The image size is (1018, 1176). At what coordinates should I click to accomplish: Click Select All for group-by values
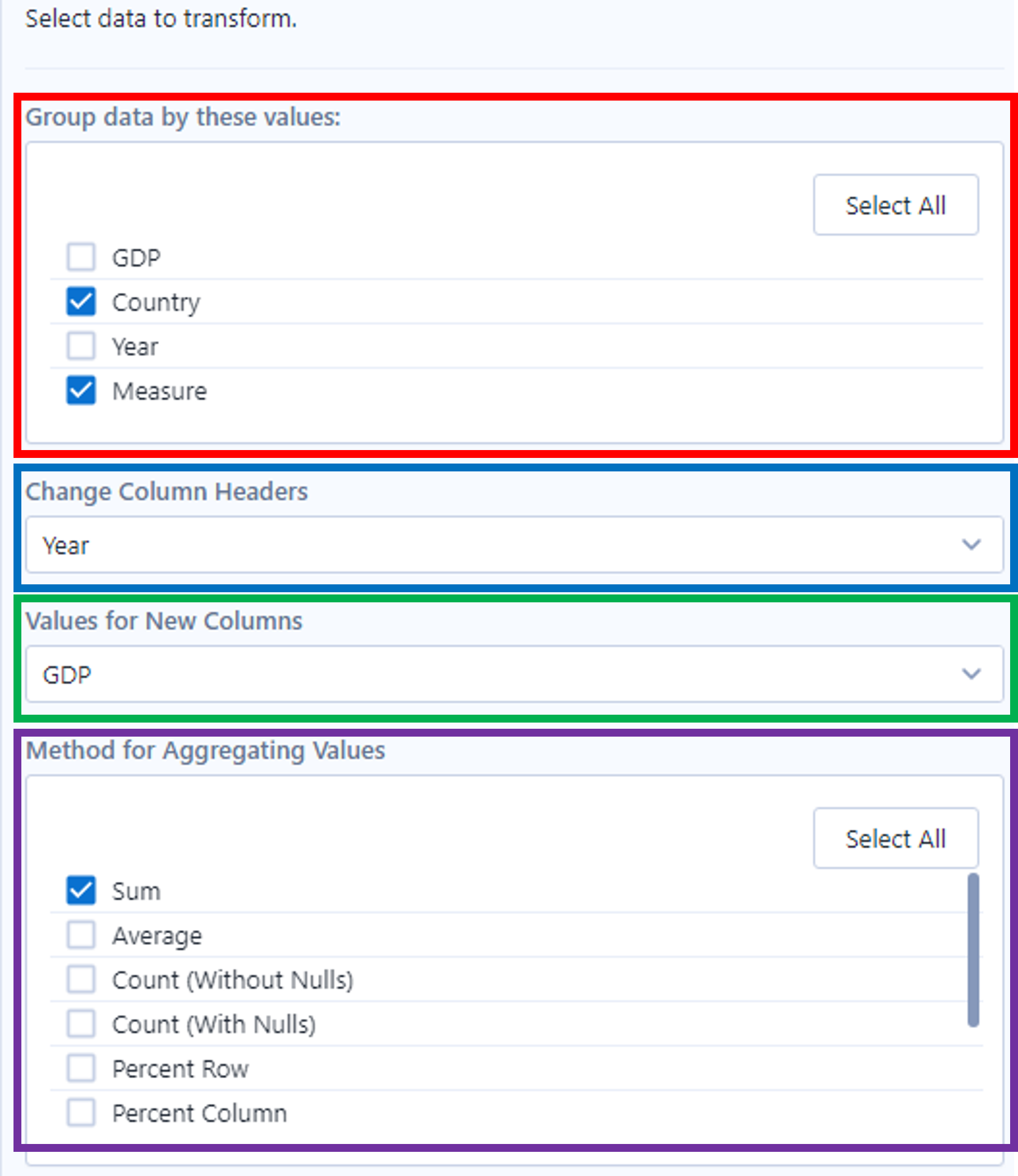tap(895, 205)
